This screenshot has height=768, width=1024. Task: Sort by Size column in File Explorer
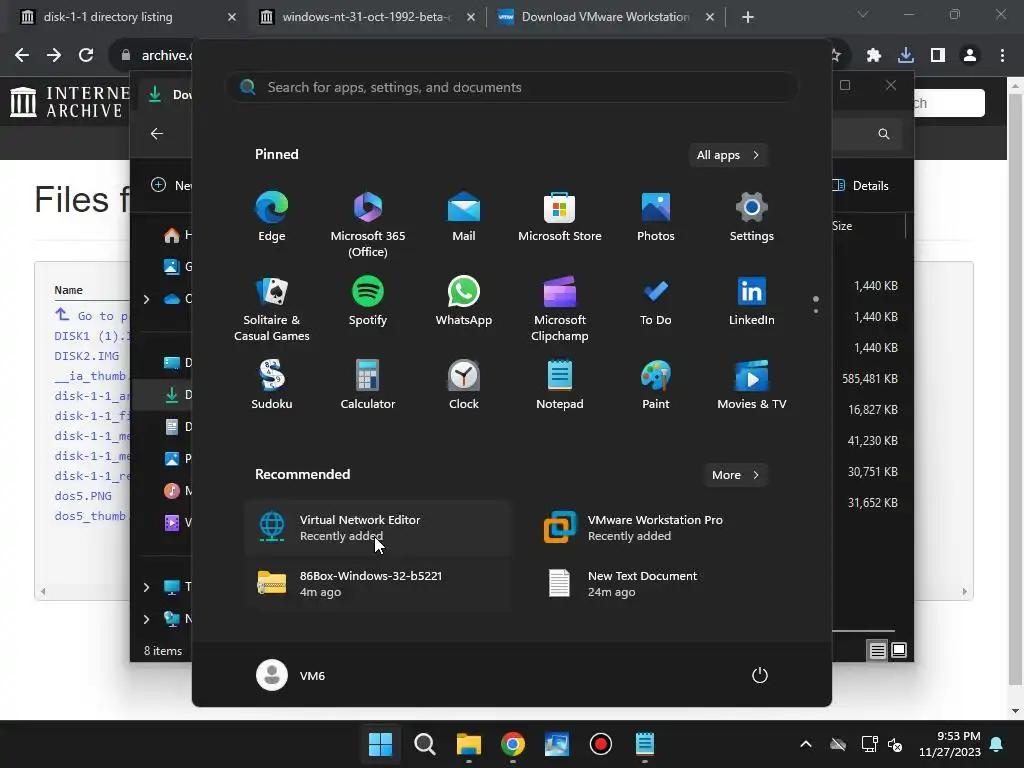(x=842, y=226)
